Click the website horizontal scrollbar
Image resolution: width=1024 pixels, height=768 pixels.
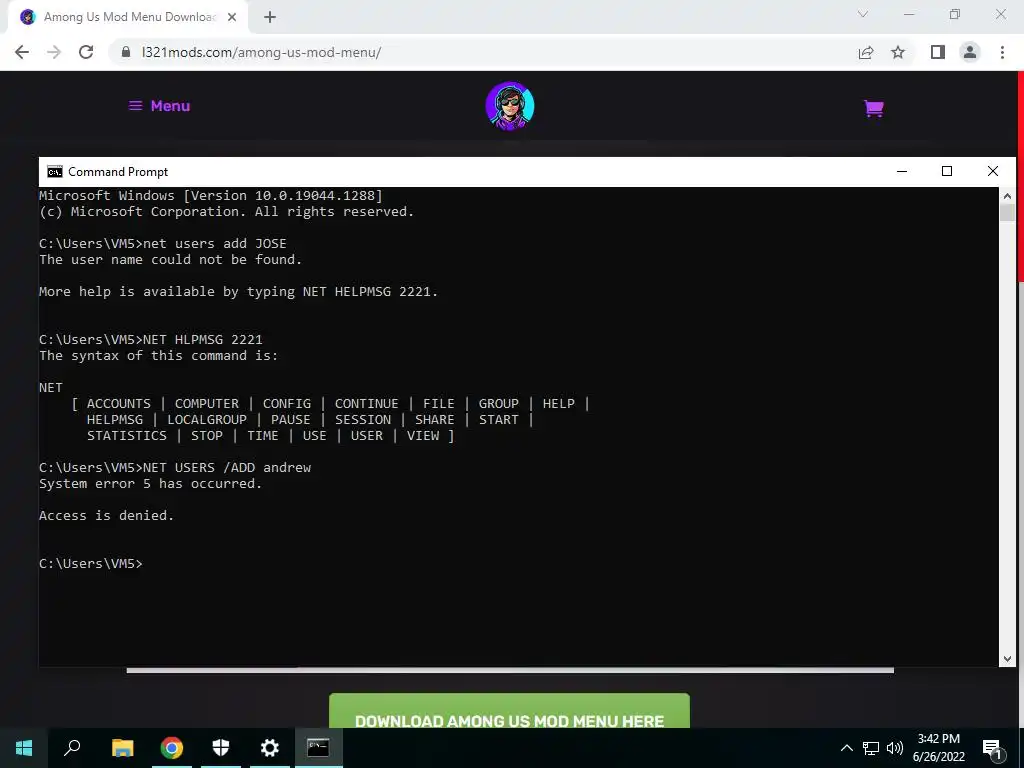[x=509, y=670]
